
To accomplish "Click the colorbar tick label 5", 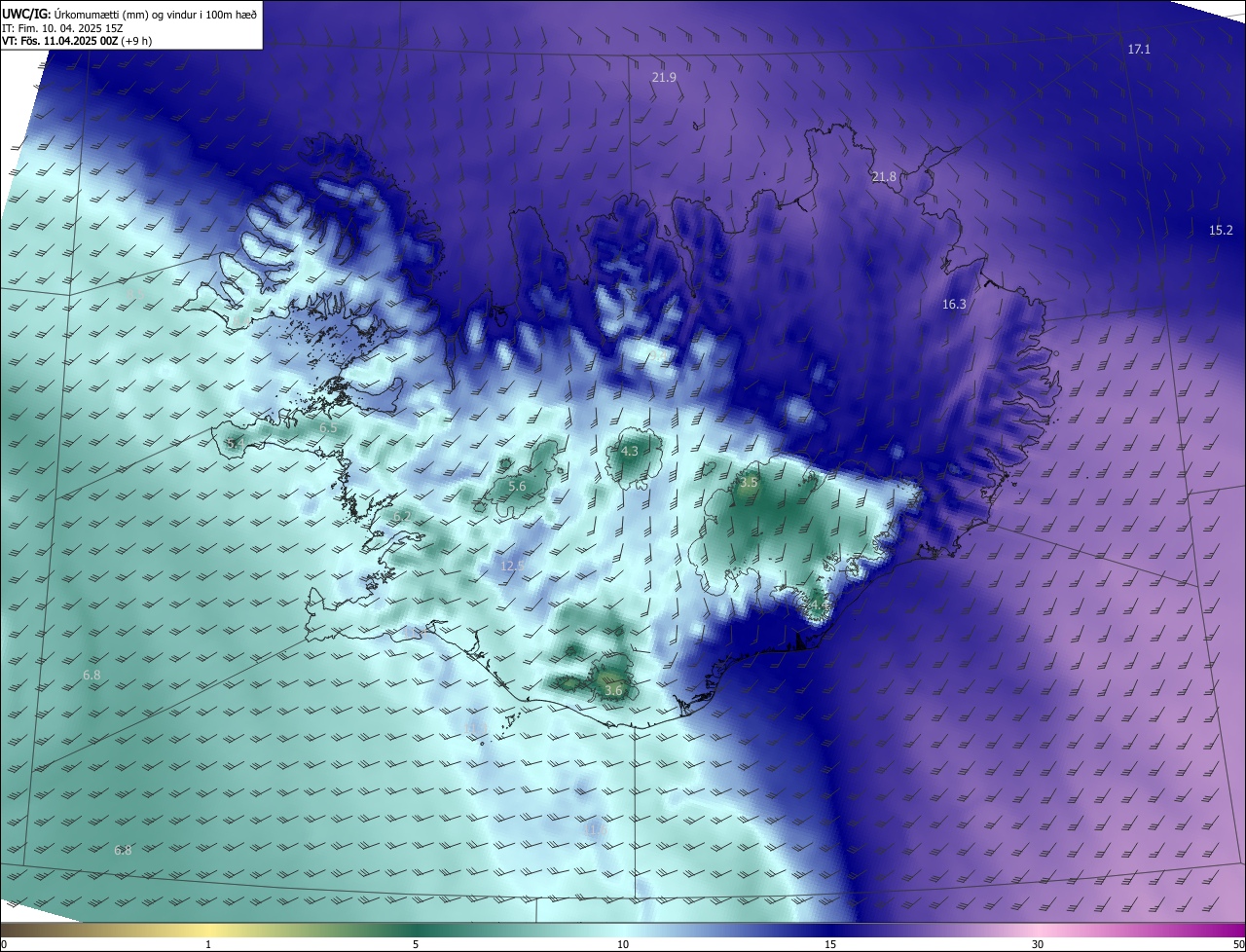I will [416, 944].
